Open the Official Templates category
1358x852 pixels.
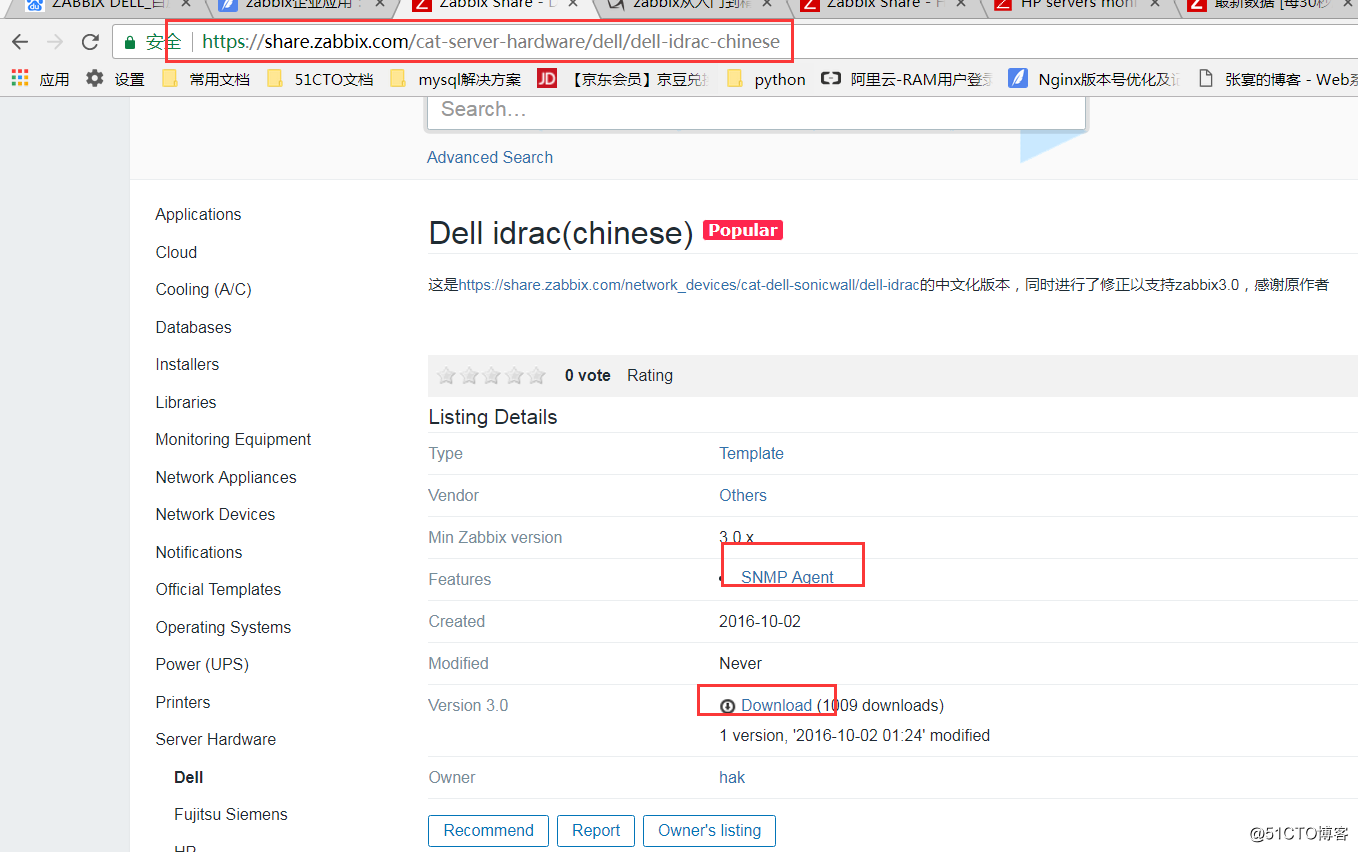[x=218, y=589]
